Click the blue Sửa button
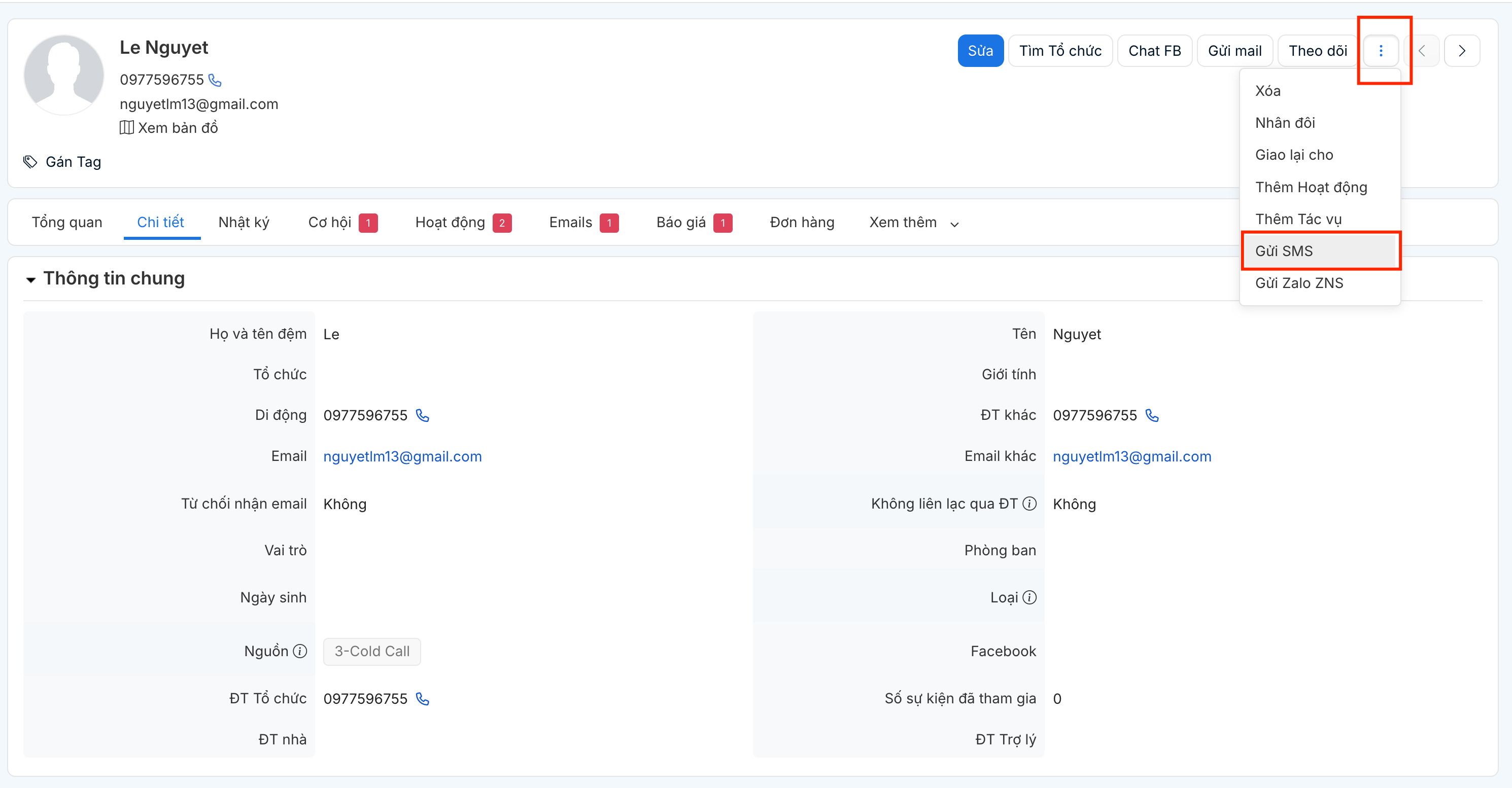This screenshot has width=1512, height=788. click(x=980, y=51)
